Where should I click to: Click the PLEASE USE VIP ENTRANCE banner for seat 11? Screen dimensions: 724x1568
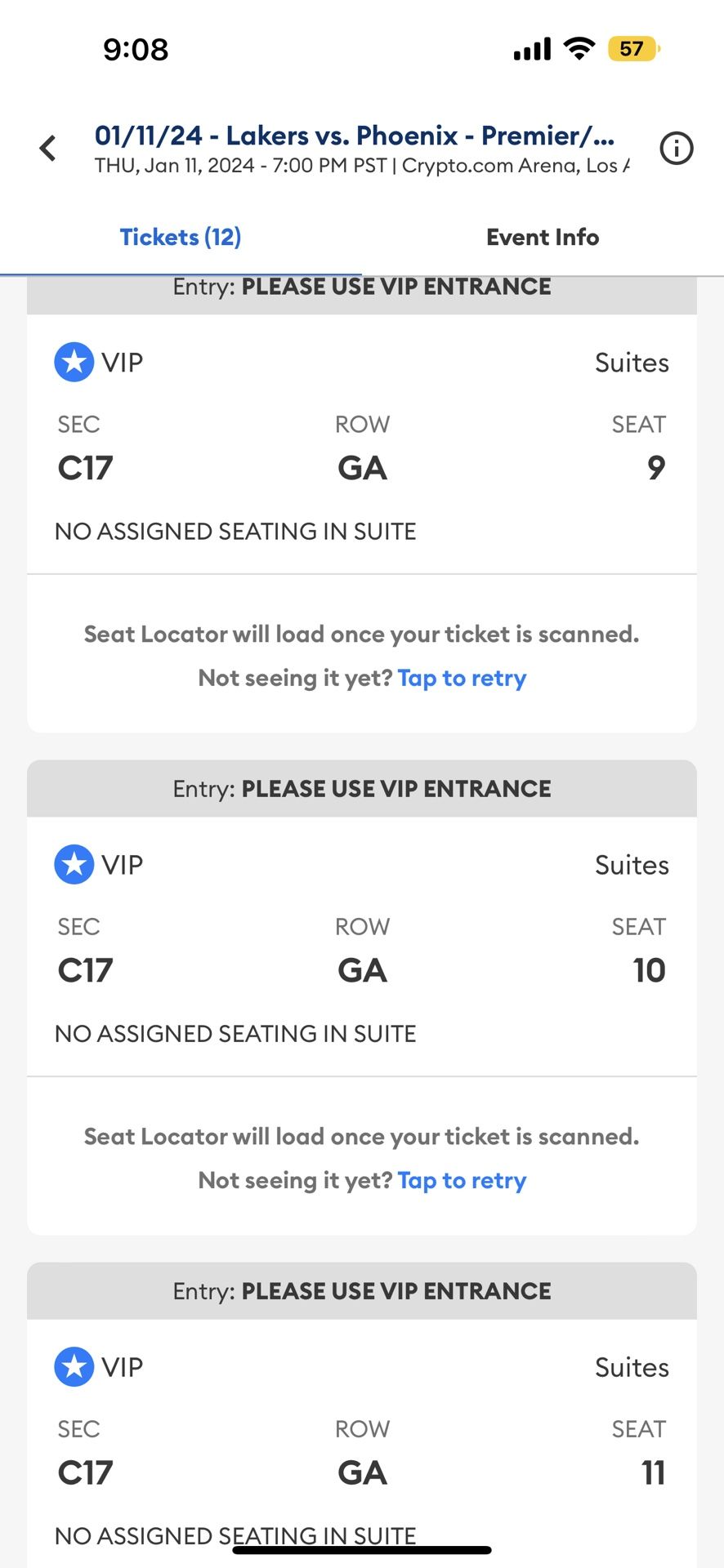(x=362, y=1291)
